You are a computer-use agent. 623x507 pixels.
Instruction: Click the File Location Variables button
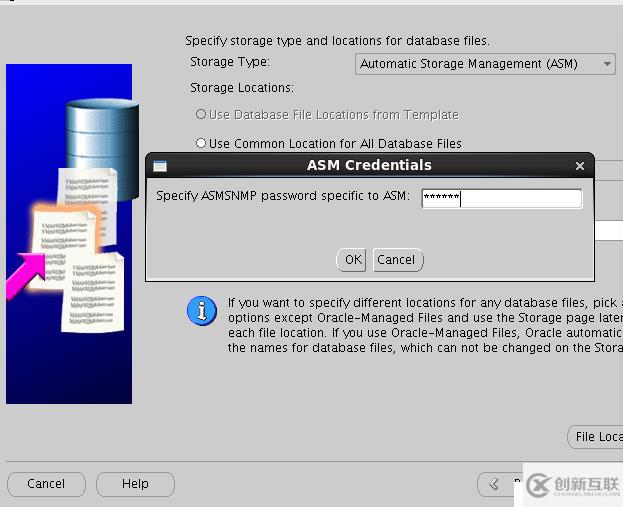tap(595, 437)
